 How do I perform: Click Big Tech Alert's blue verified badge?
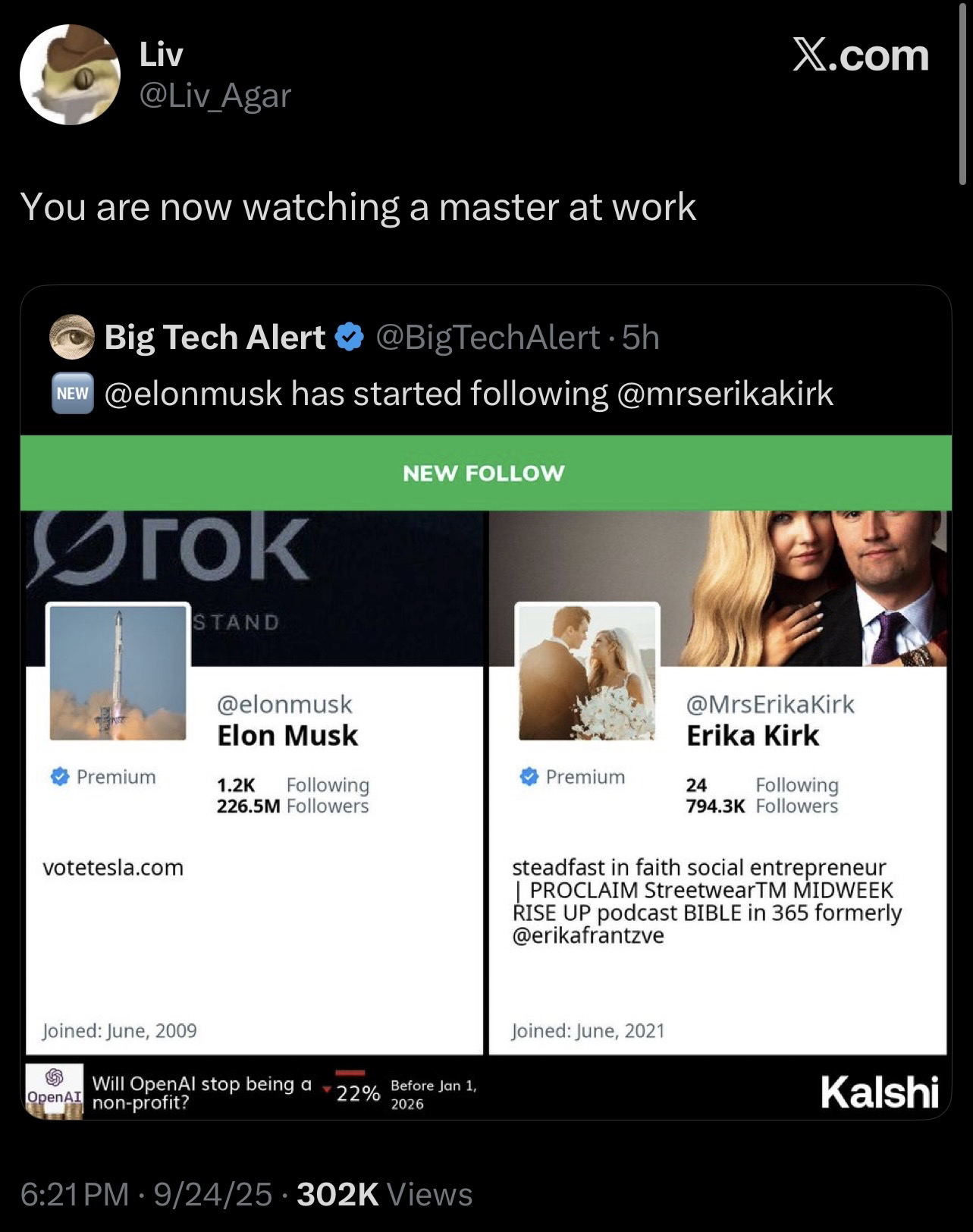click(x=349, y=337)
